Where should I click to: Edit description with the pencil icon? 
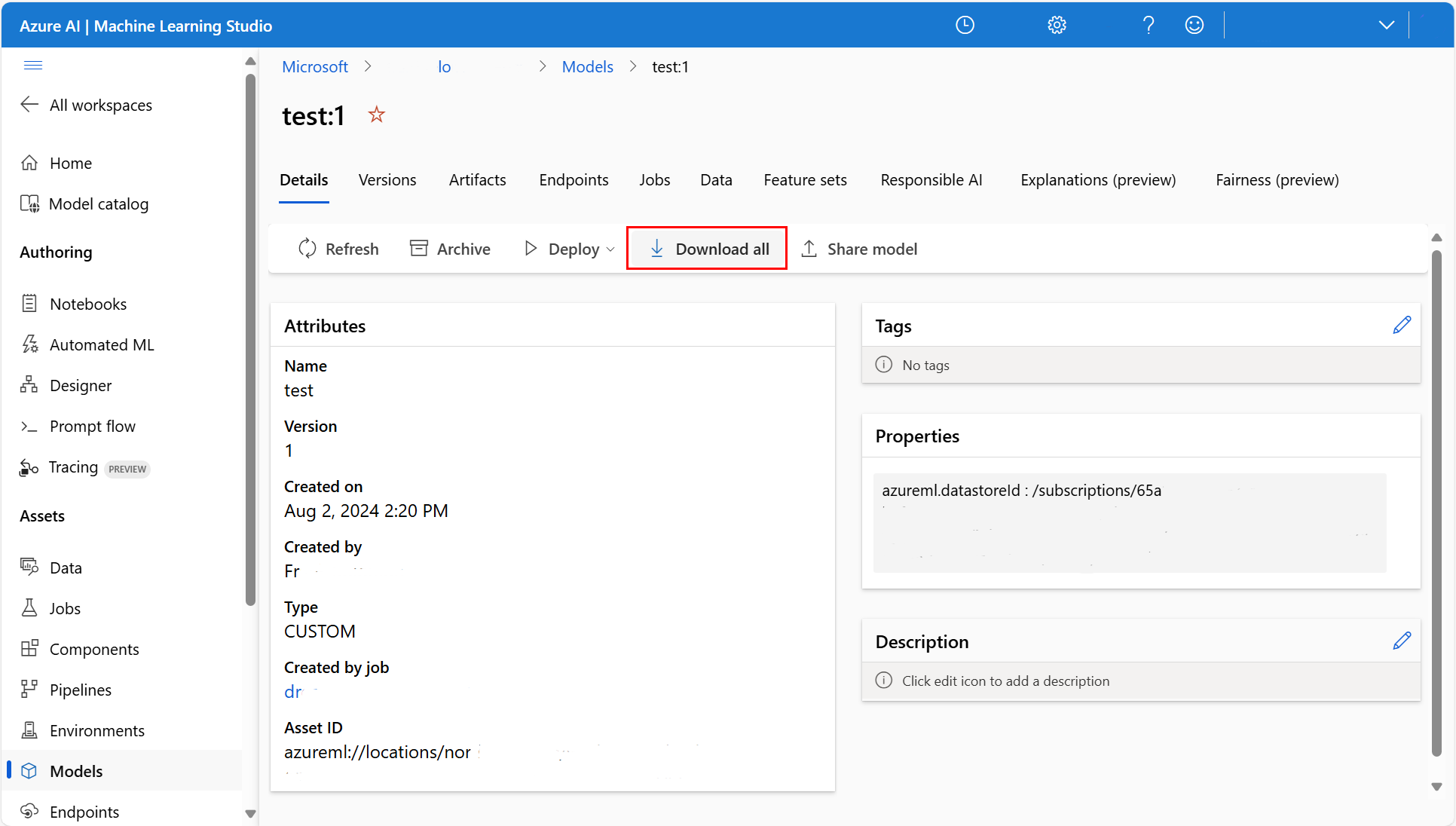tap(1402, 641)
